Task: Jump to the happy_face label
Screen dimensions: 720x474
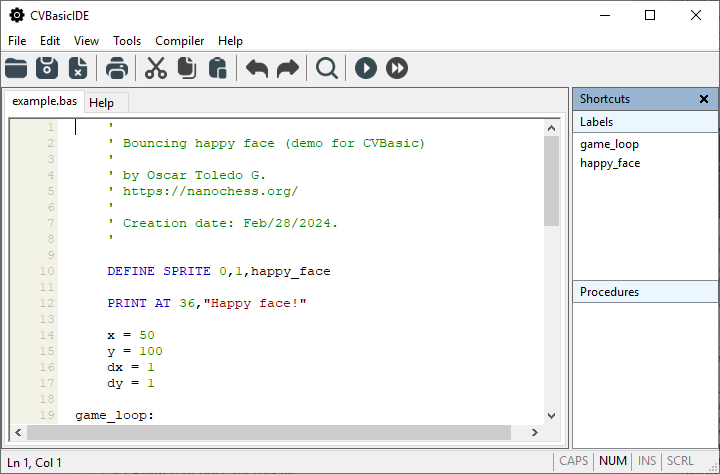Action: [610, 163]
